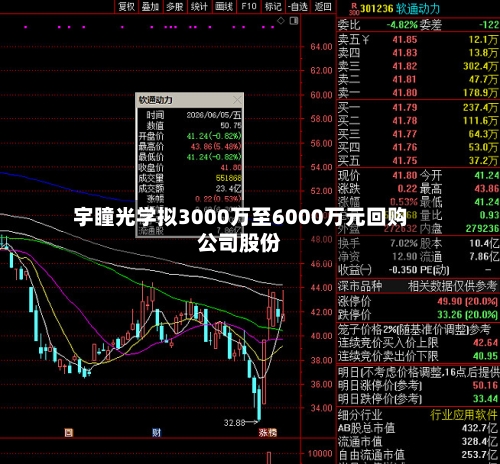The image size is (500, 464).
Task: Select the 卖三 ask price 41.82
Action: coord(405,66)
